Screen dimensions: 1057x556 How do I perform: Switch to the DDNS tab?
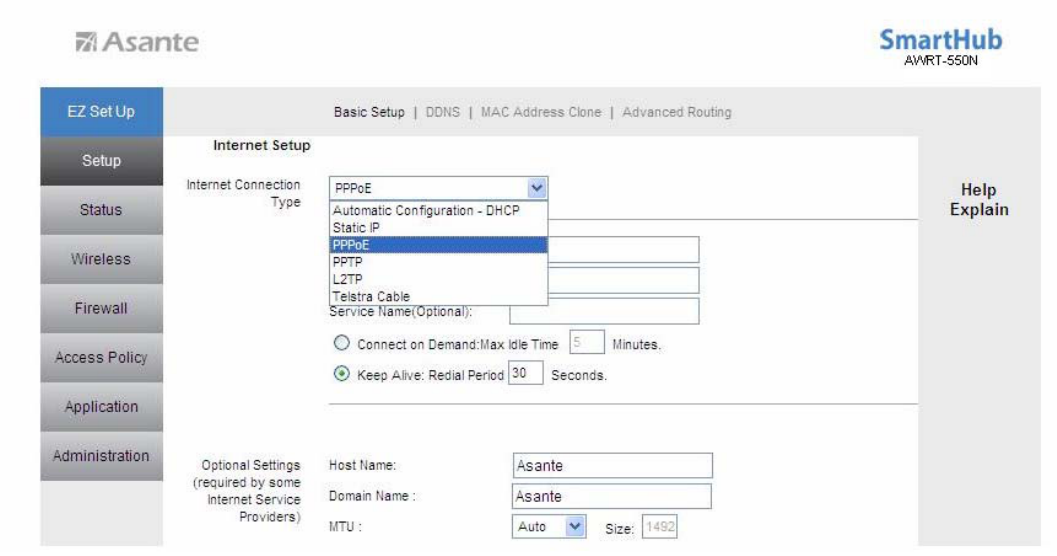pyautogui.click(x=442, y=112)
